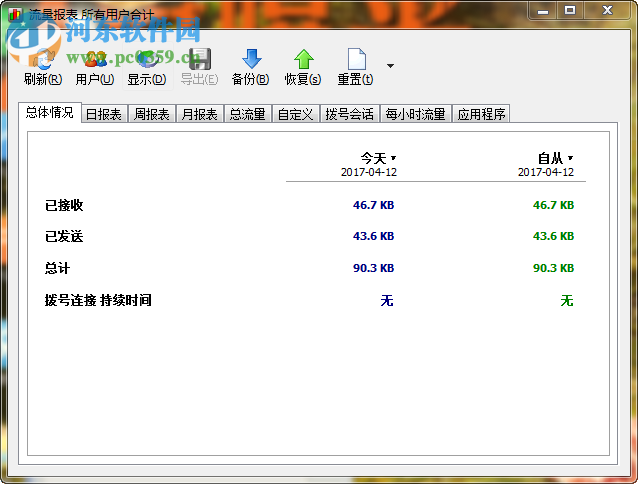Click the 拨号连接 持续时间 label

98,300
